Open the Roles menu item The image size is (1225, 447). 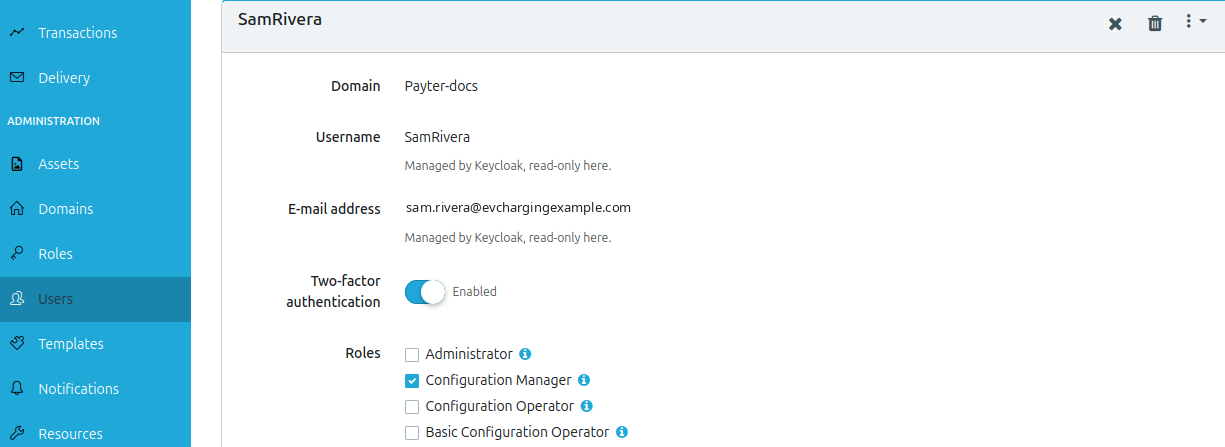click(x=95, y=254)
